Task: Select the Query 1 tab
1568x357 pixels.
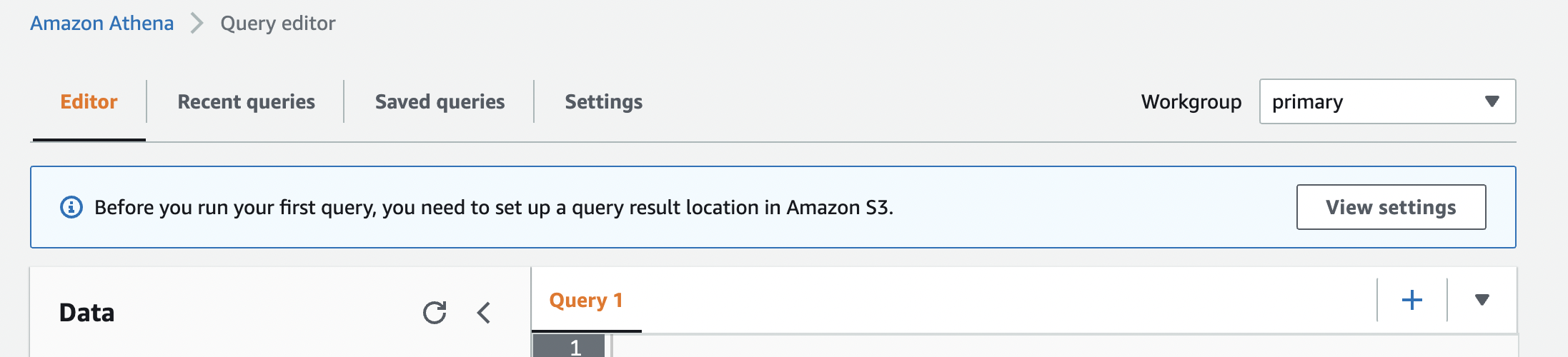Action: coord(586,301)
